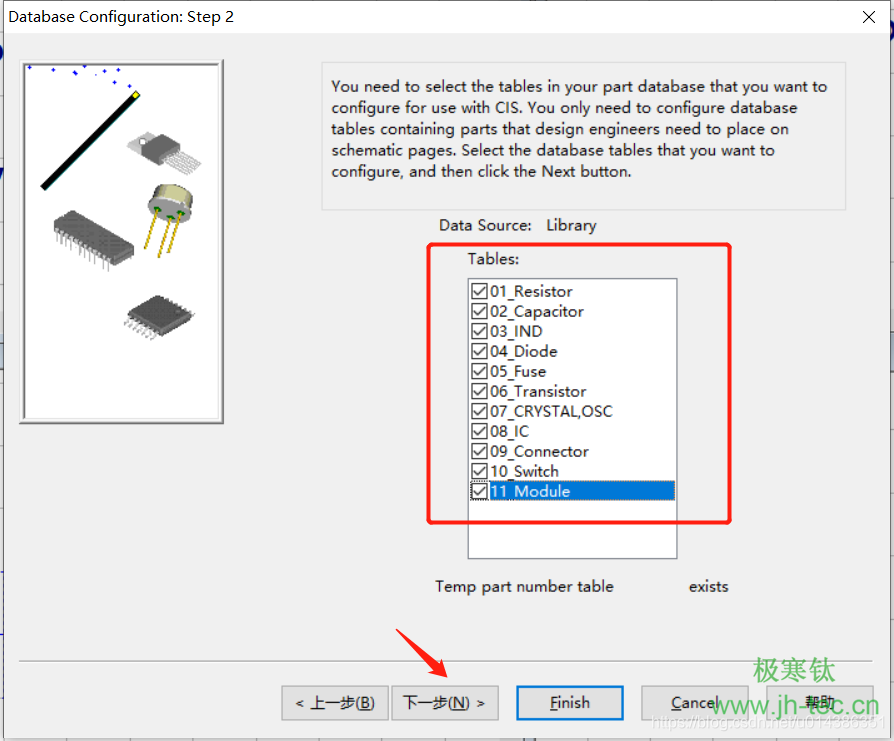
Task: Uncheck the 01_Resistor table checkbox
Action: [479, 292]
